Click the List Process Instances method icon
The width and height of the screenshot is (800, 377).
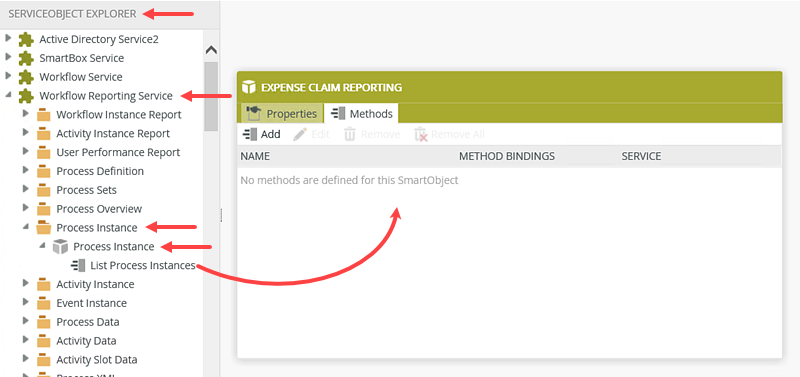coord(78,266)
